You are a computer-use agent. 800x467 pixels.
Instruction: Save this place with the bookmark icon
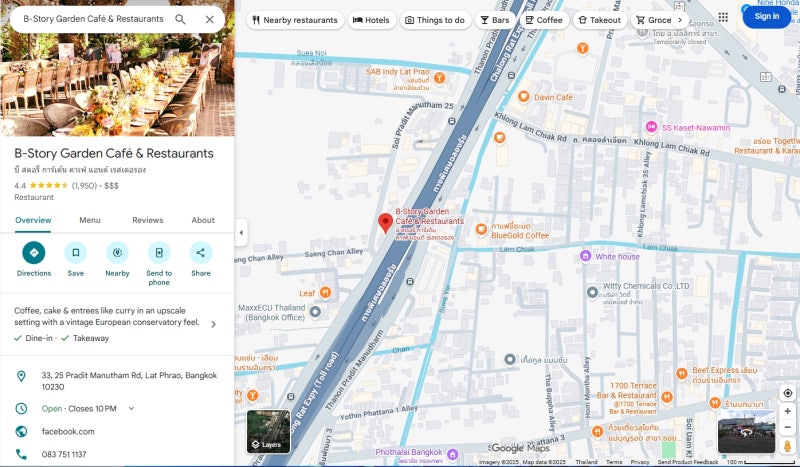pos(76,253)
